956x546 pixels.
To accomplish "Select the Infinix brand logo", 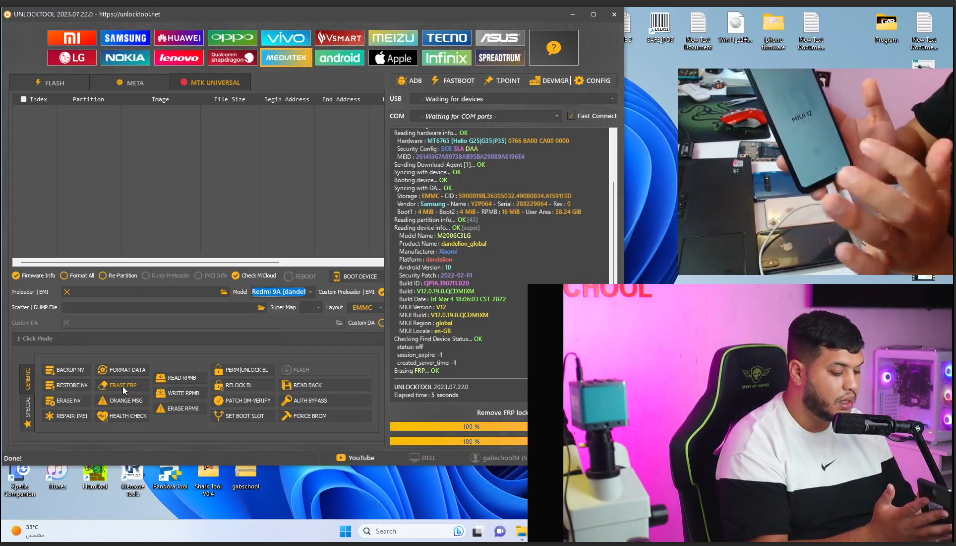I will click(446, 58).
